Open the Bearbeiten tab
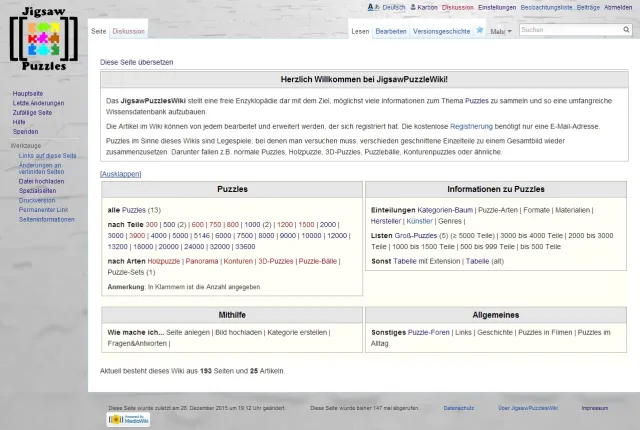640x430 pixels. click(391, 31)
